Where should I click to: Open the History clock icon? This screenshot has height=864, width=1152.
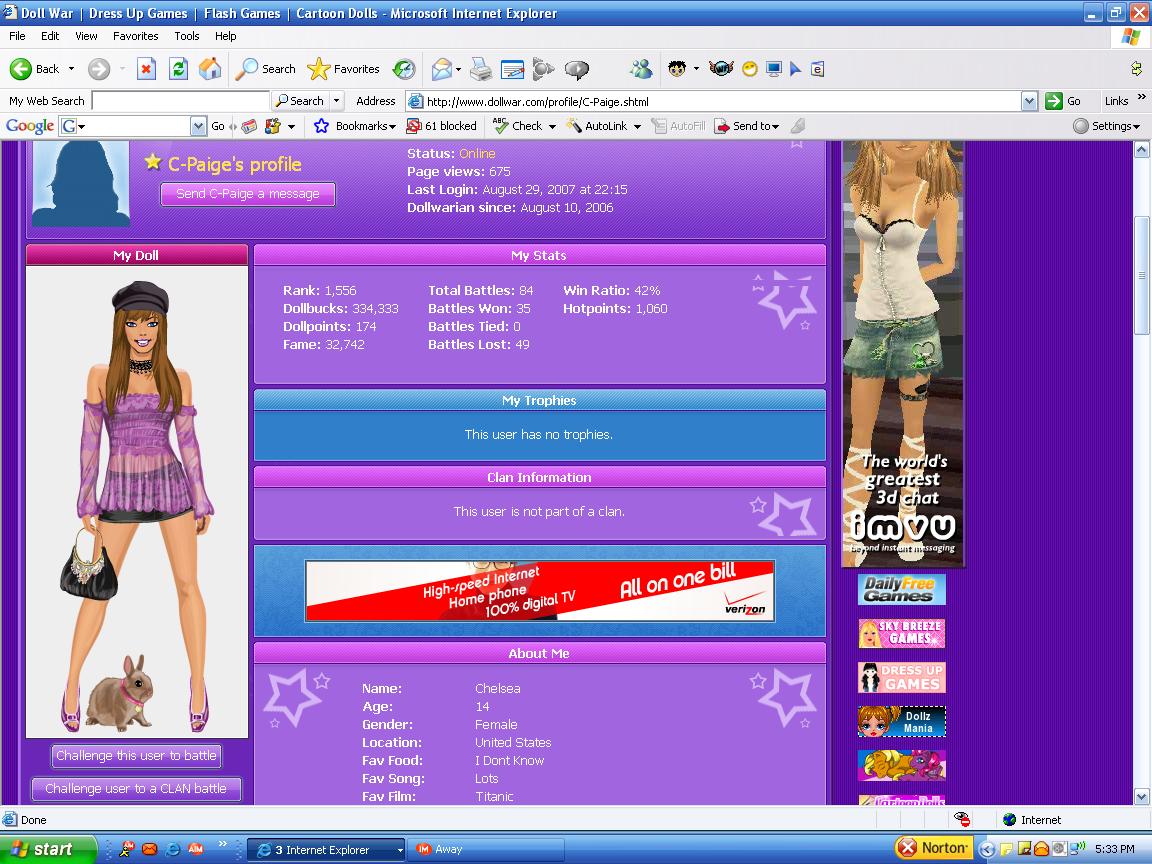[403, 69]
